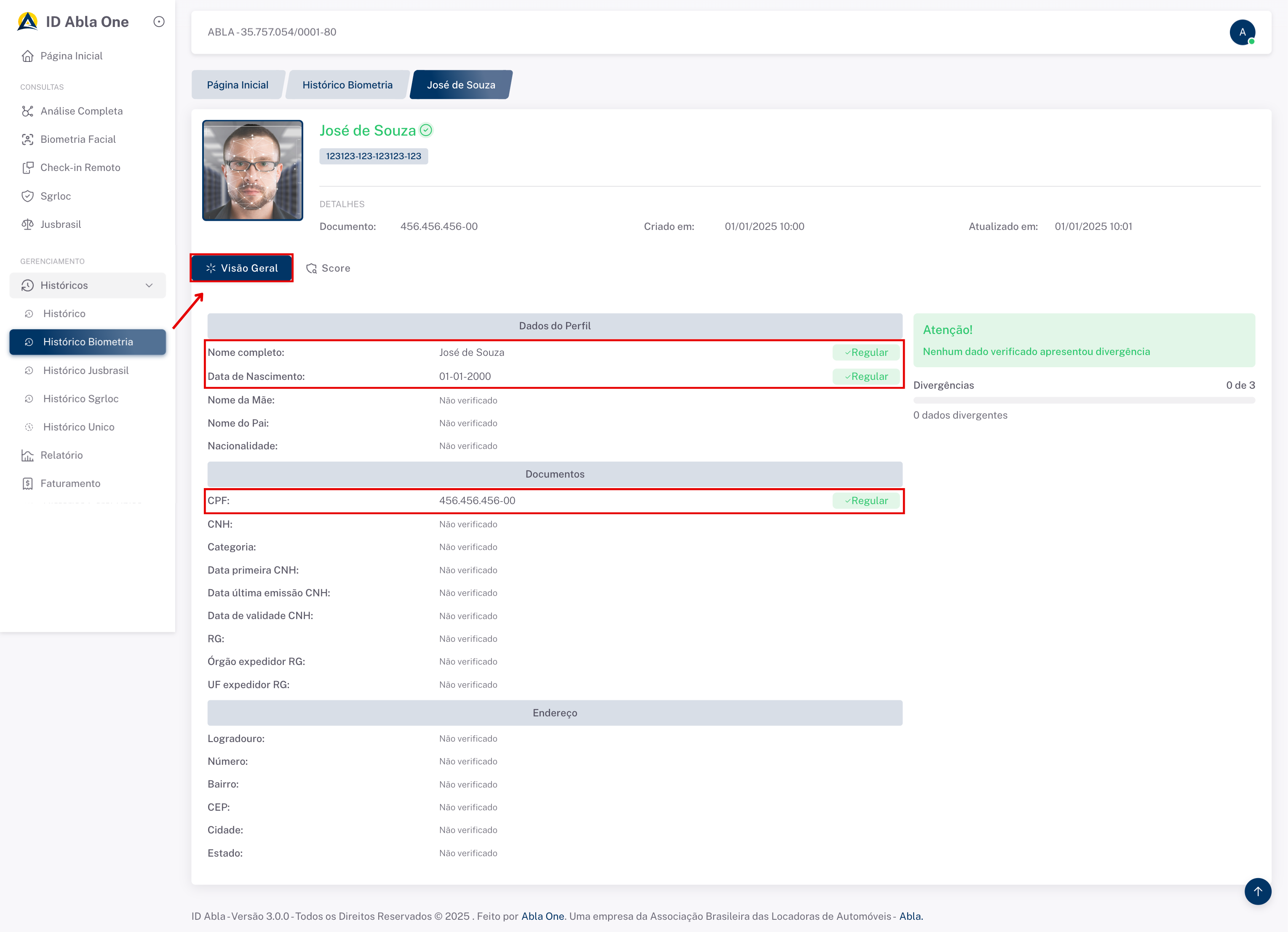This screenshot has height=932, width=1288.
Task: Click the Faturamento invoice icon
Action: tap(27, 484)
